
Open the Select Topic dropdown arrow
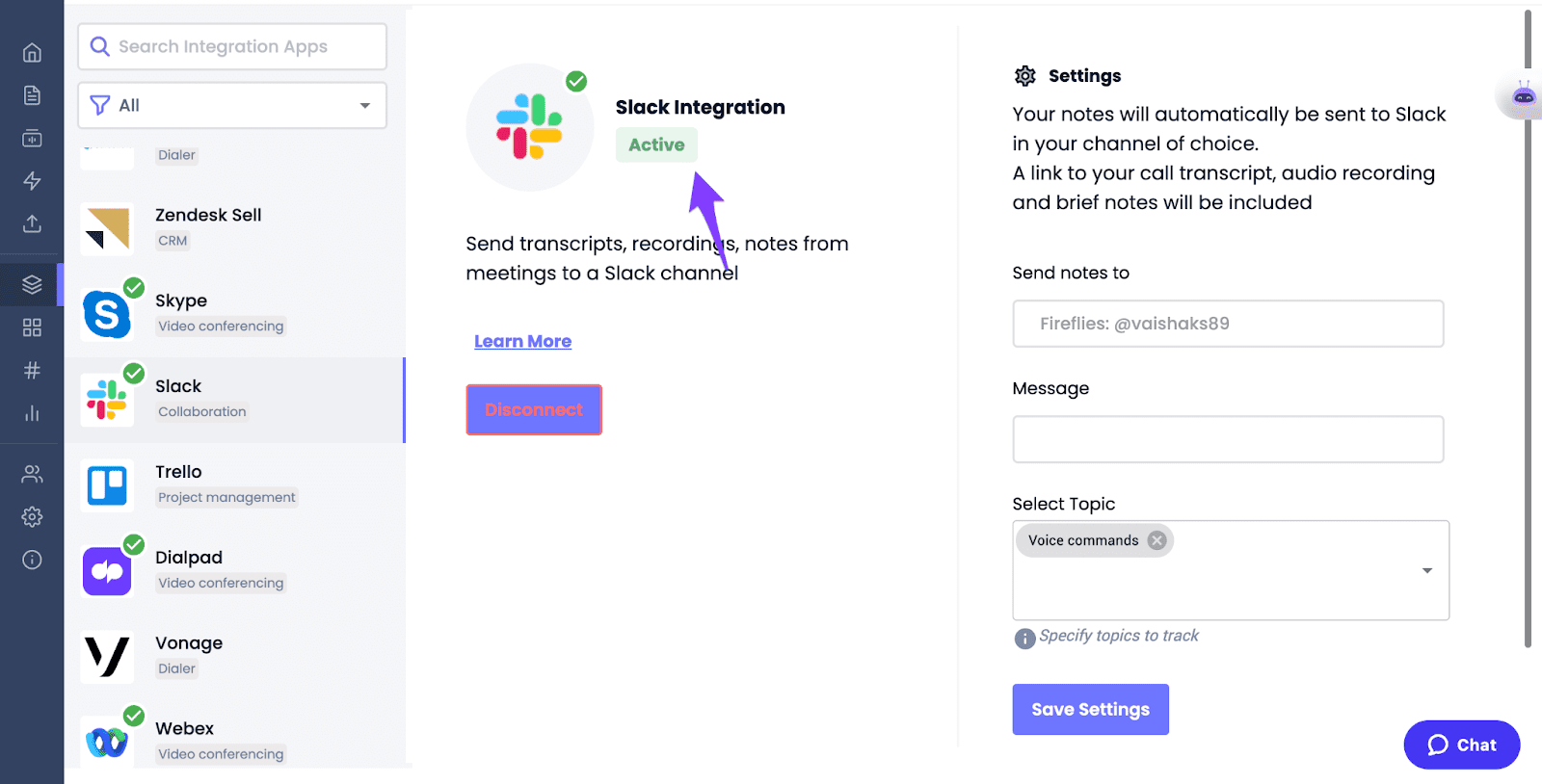click(x=1426, y=570)
